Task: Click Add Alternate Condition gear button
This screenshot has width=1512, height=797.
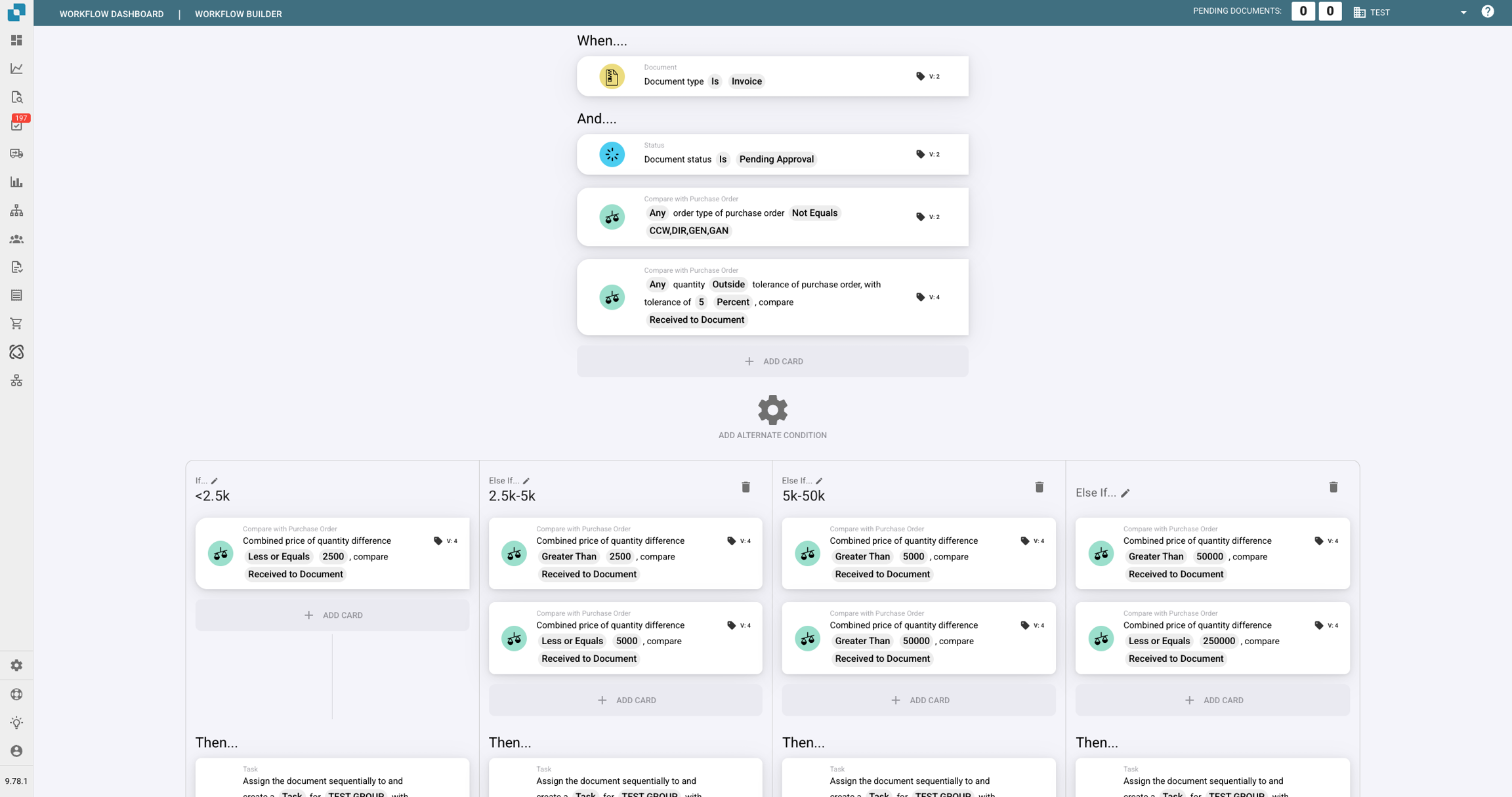Action: point(772,411)
